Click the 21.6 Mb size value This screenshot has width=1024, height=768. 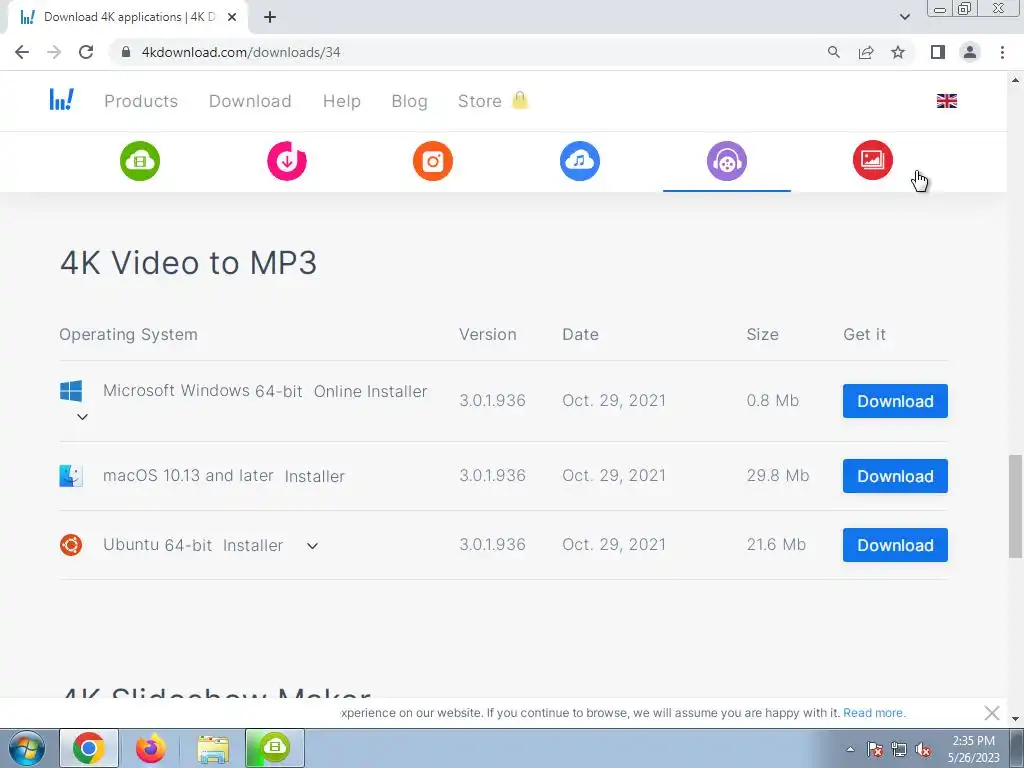776,544
